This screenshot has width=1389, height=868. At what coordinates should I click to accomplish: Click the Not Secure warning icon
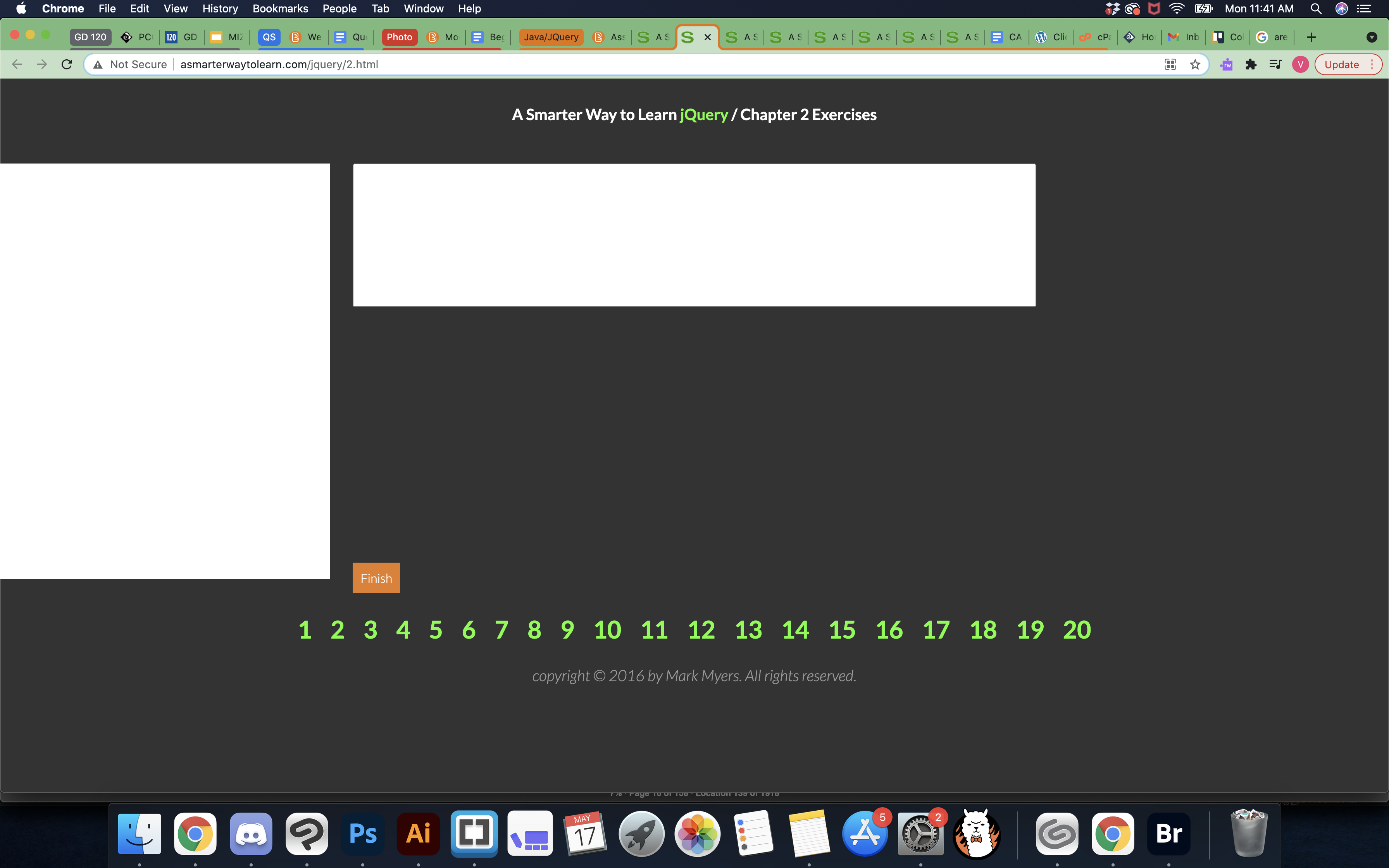[x=98, y=64]
